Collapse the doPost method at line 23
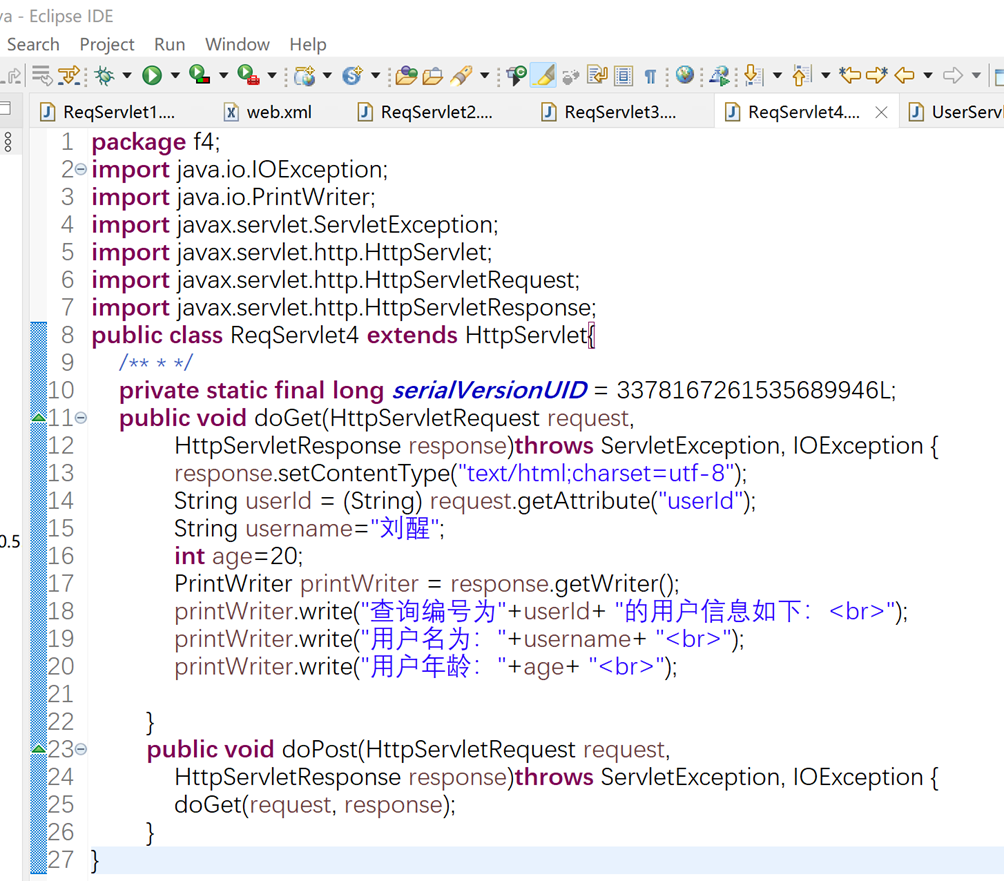 pyautogui.click(x=81, y=748)
